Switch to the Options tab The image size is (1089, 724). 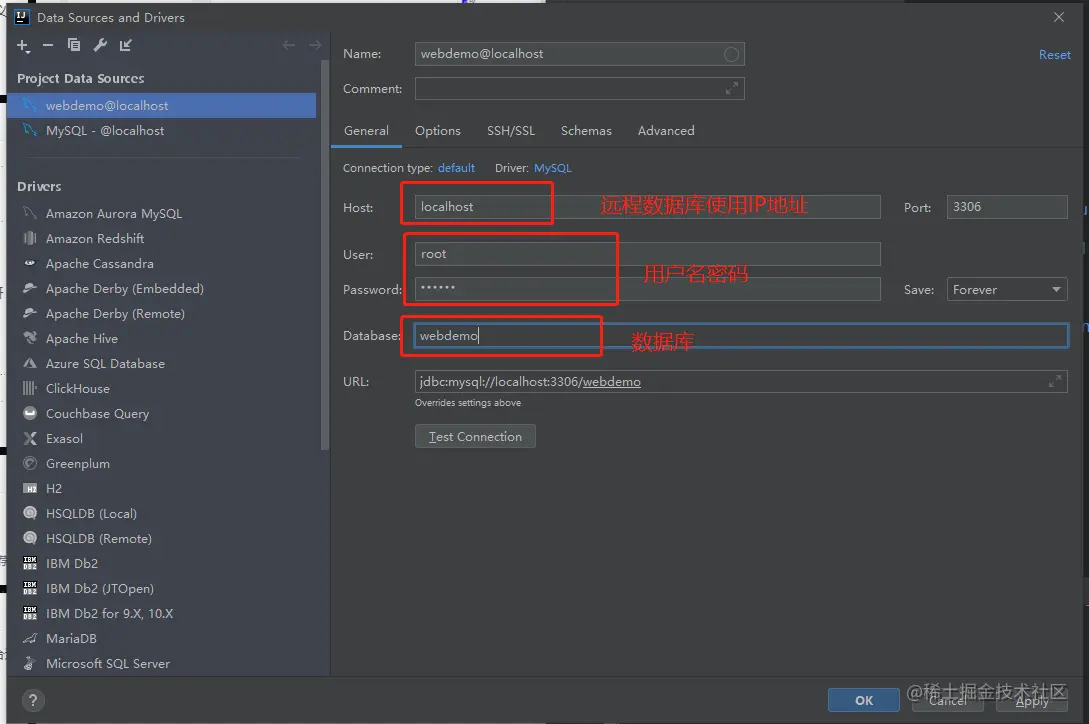click(438, 131)
